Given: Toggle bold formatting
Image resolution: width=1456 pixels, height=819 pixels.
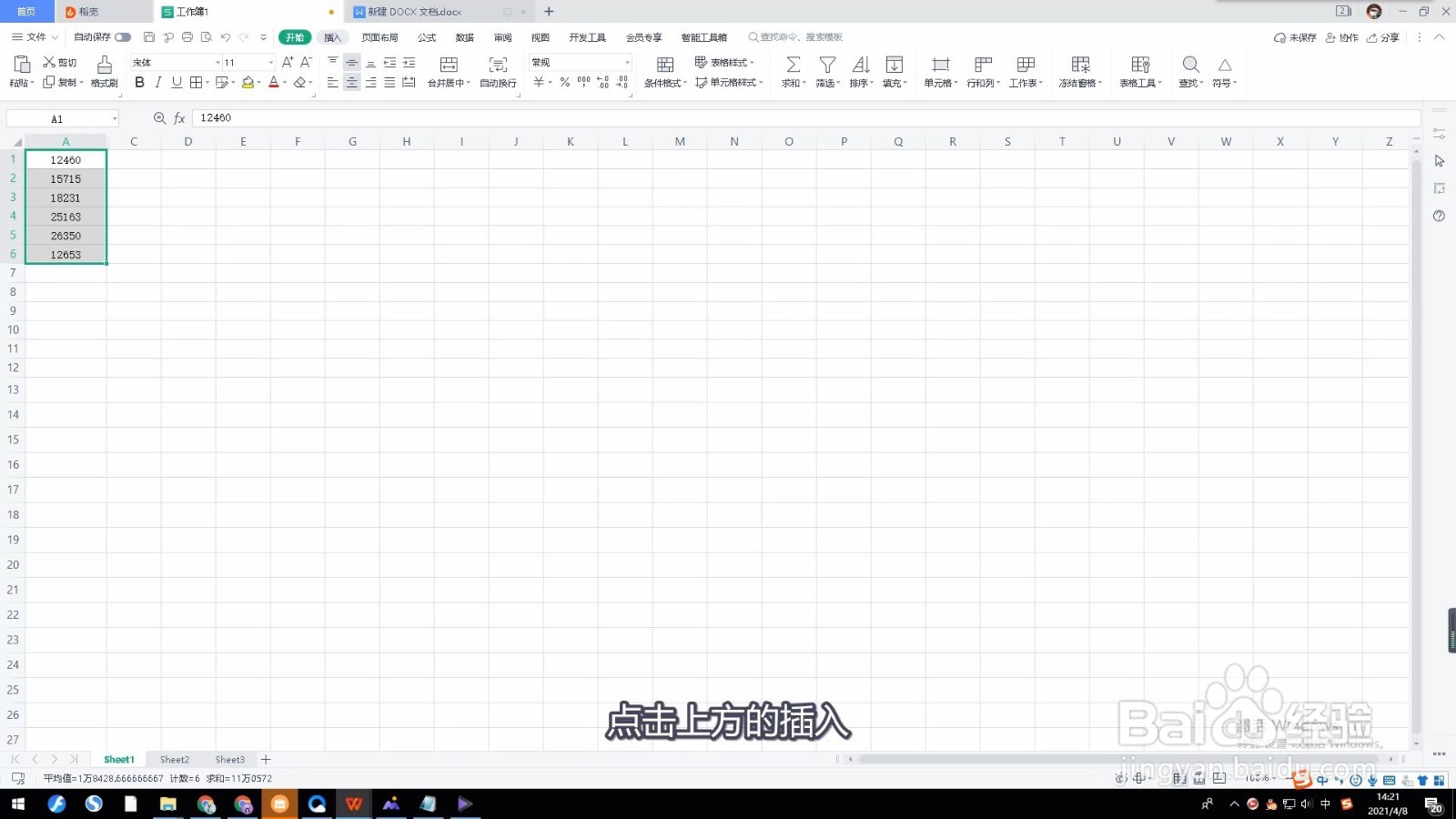Looking at the screenshot, I should pos(139,82).
